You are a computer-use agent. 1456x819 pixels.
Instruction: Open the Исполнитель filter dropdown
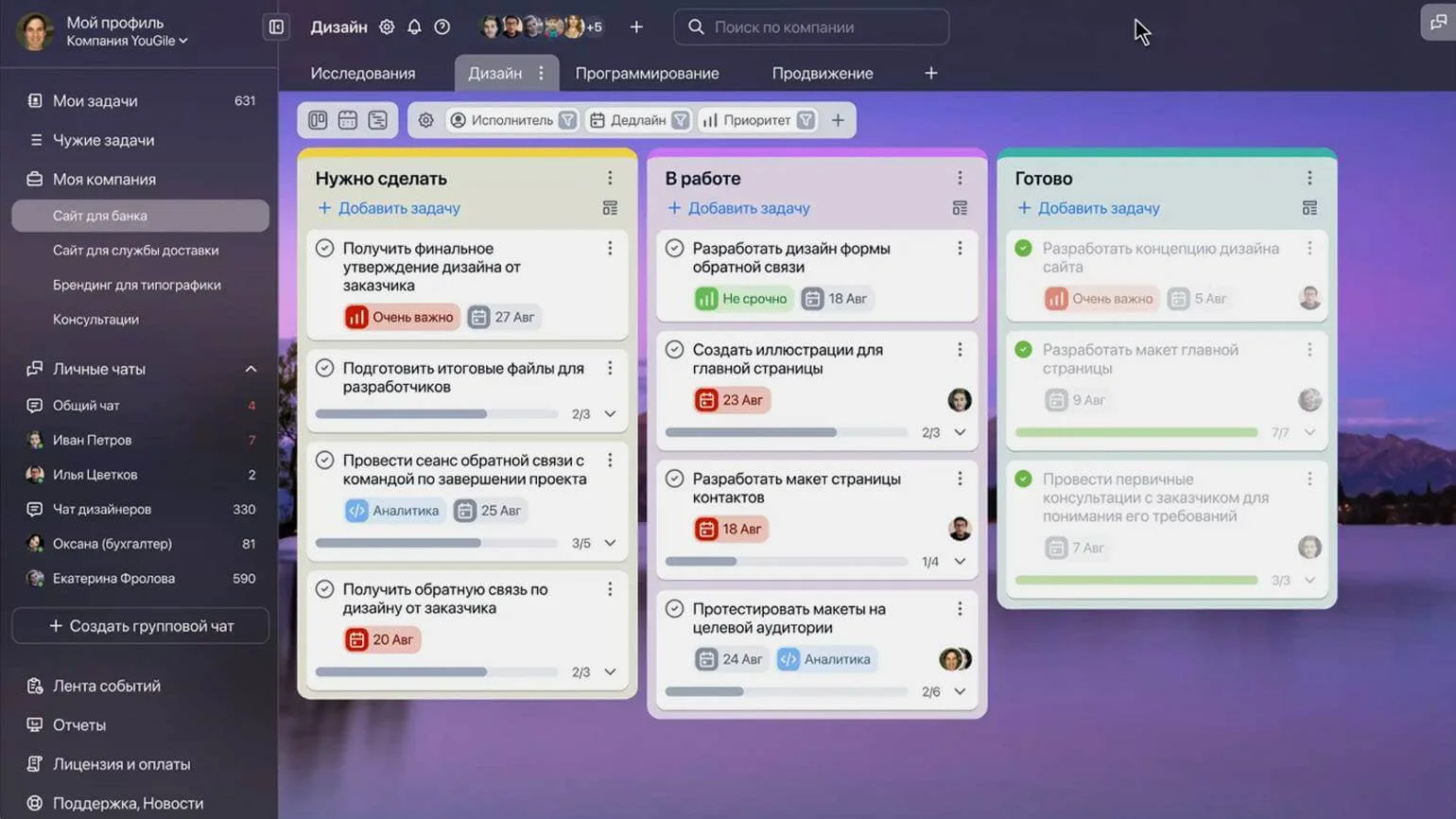click(x=511, y=120)
